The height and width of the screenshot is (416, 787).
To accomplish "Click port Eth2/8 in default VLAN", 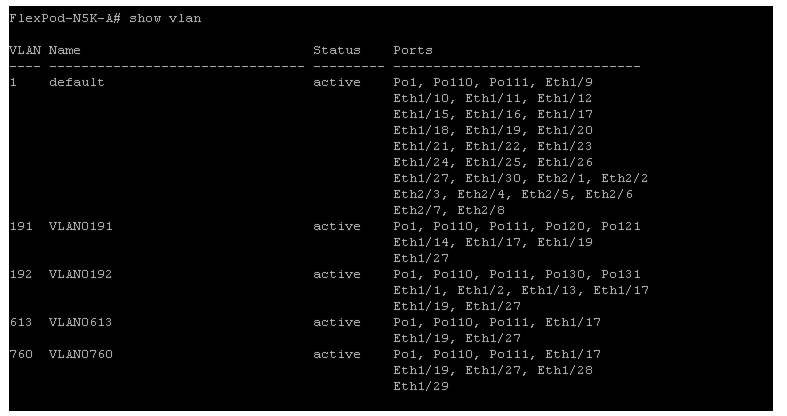I will [x=481, y=210].
